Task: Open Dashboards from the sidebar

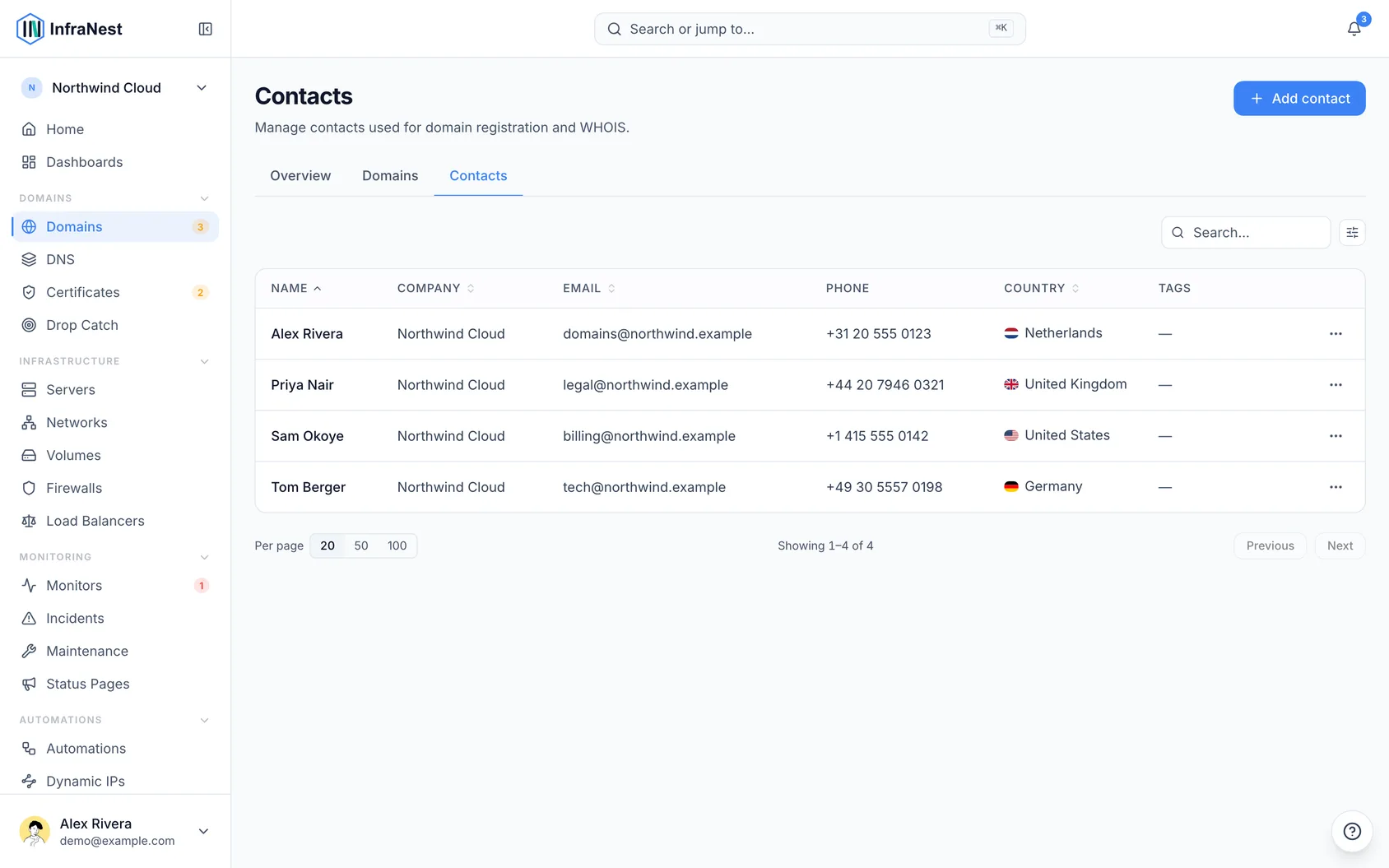Action: [x=115, y=162]
